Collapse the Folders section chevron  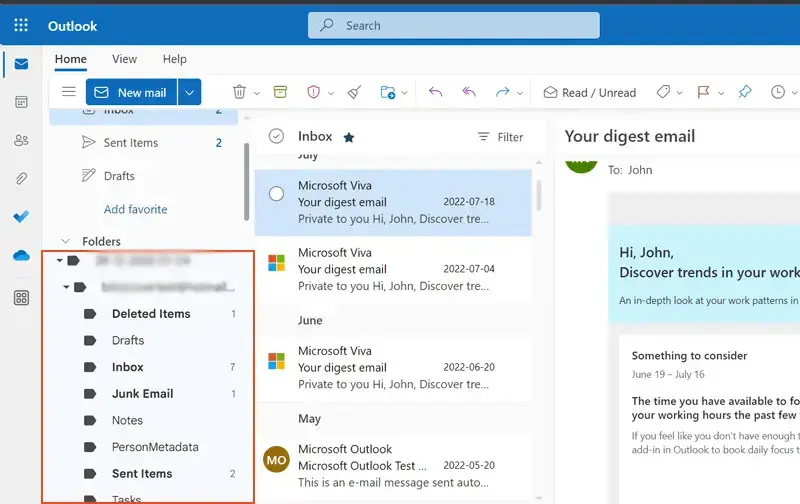(x=65, y=241)
